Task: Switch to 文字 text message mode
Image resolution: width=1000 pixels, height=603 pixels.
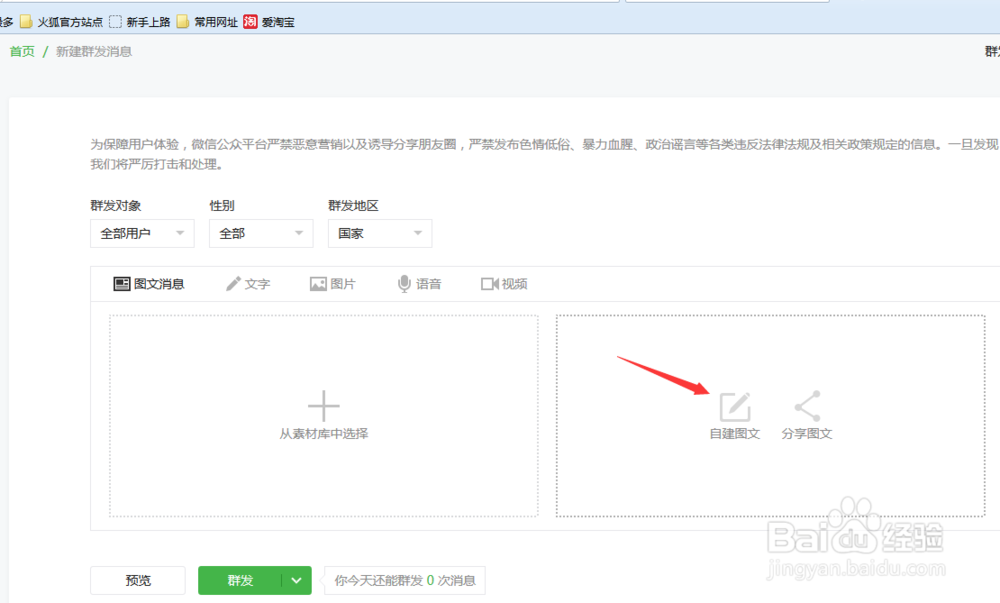Action: click(x=248, y=283)
